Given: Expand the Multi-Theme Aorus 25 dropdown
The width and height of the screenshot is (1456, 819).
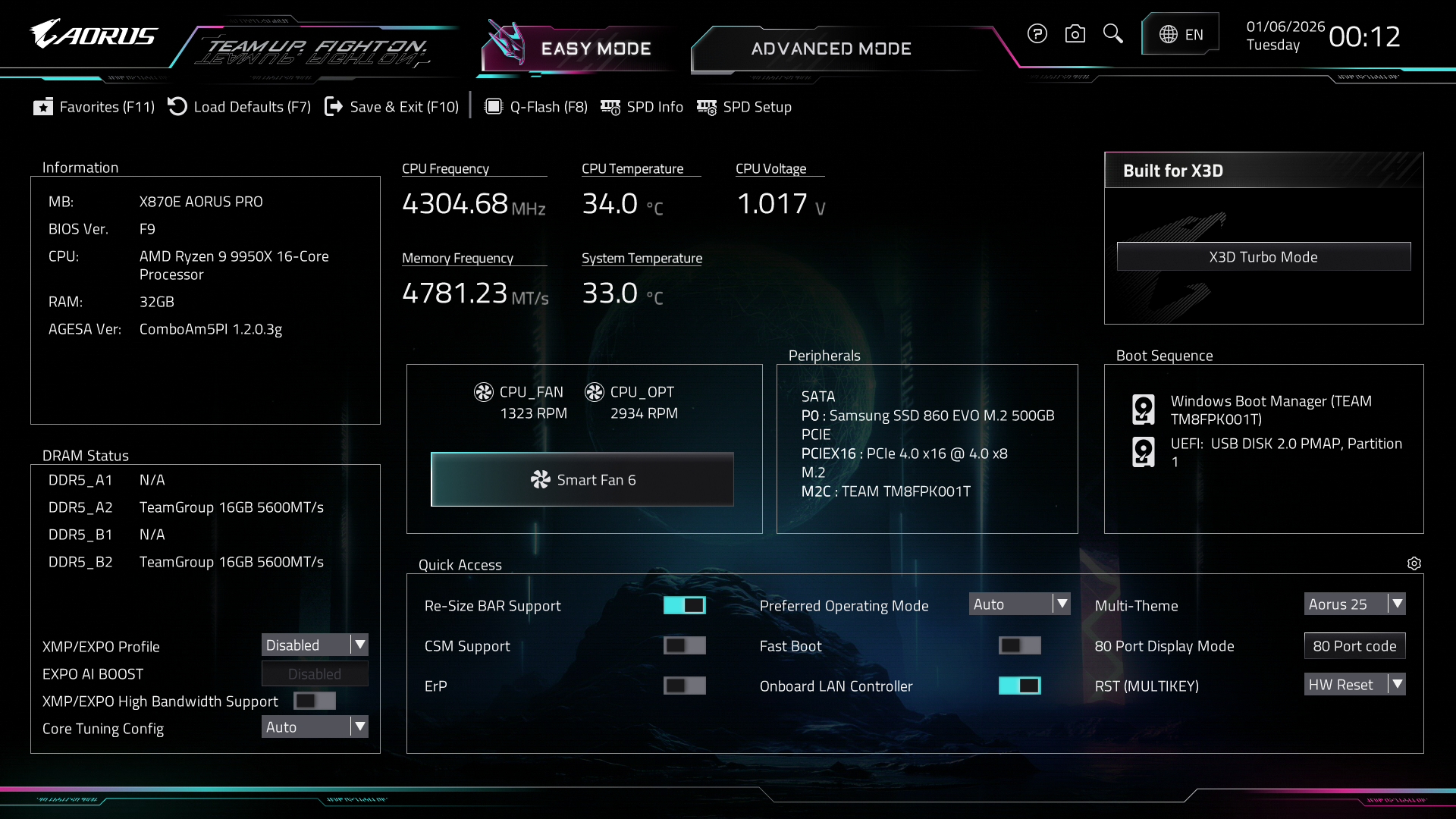Looking at the screenshot, I should click(1354, 604).
